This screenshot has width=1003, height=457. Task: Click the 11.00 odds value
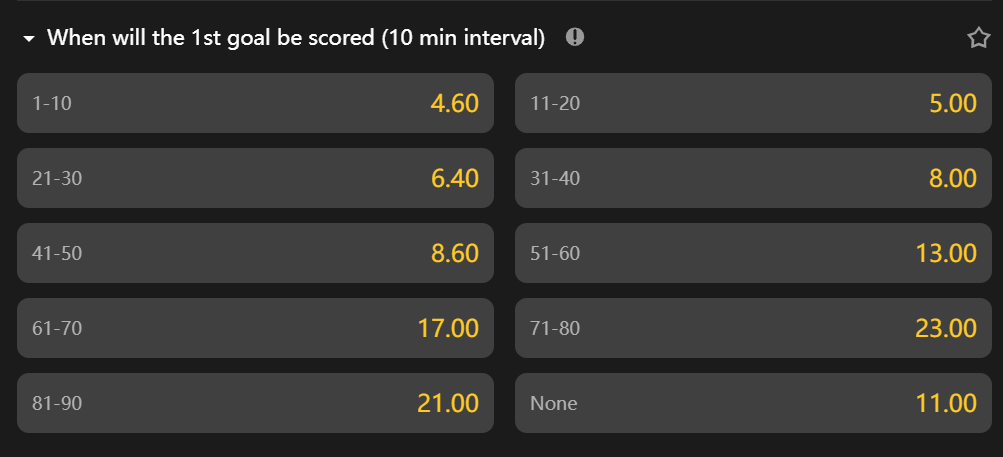click(946, 403)
